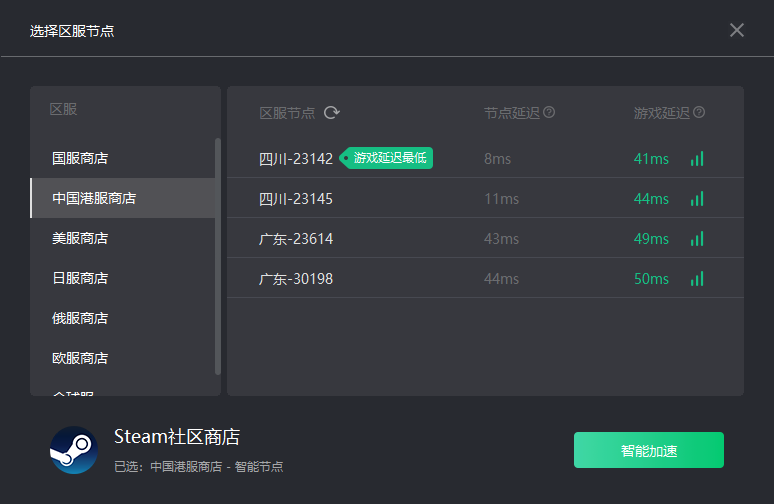The image size is (774, 504).
Task: Click the 游戏延迟 help question icon
Action: coord(699,112)
